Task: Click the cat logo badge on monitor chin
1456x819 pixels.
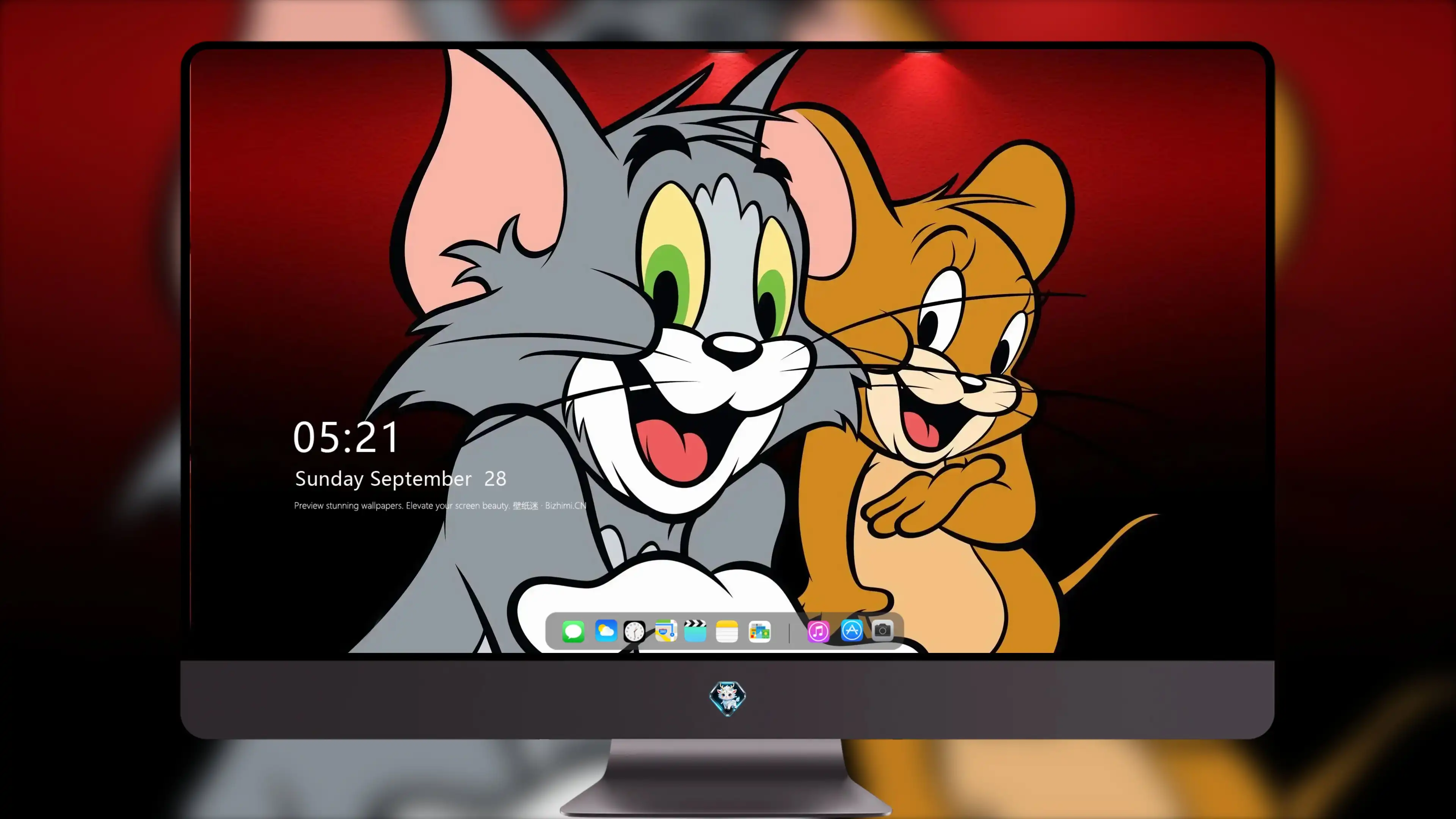Action: (728, 698)
